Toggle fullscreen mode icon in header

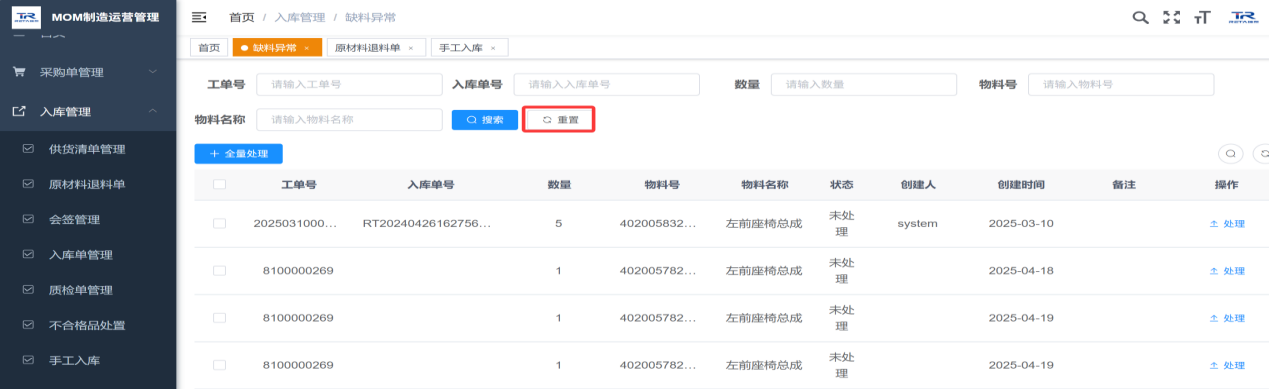tap(1172, 17)
